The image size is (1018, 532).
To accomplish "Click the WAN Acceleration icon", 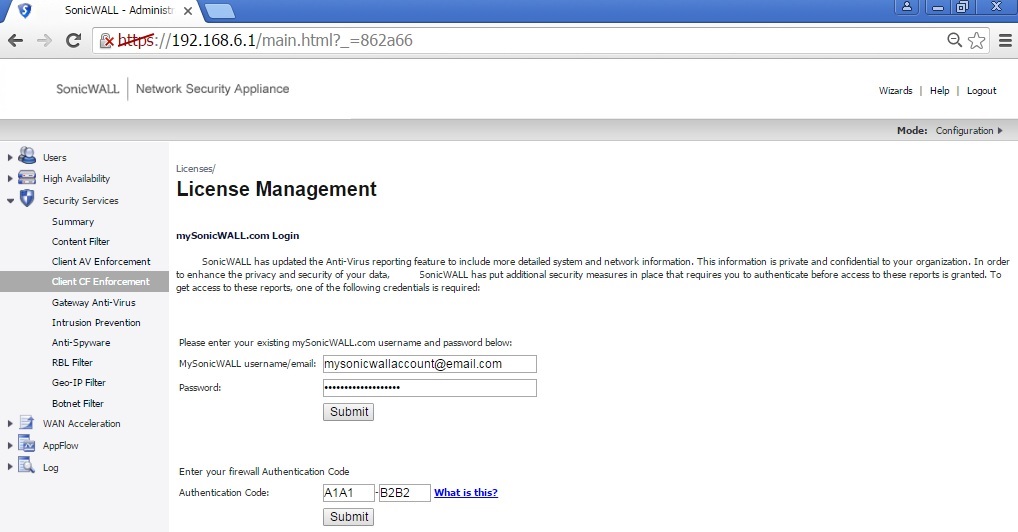I will [28, 423].
